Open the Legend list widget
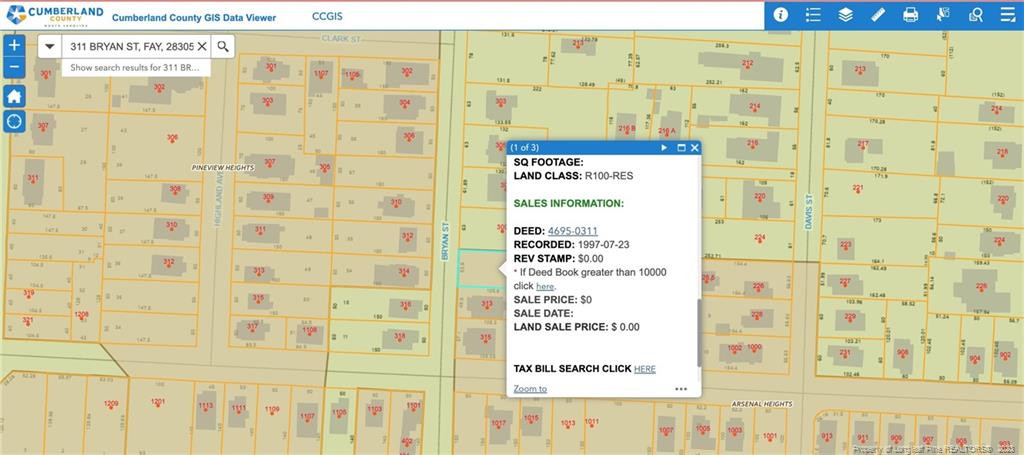This screenshot has width=1024, height=455. (x=813, y=15)
